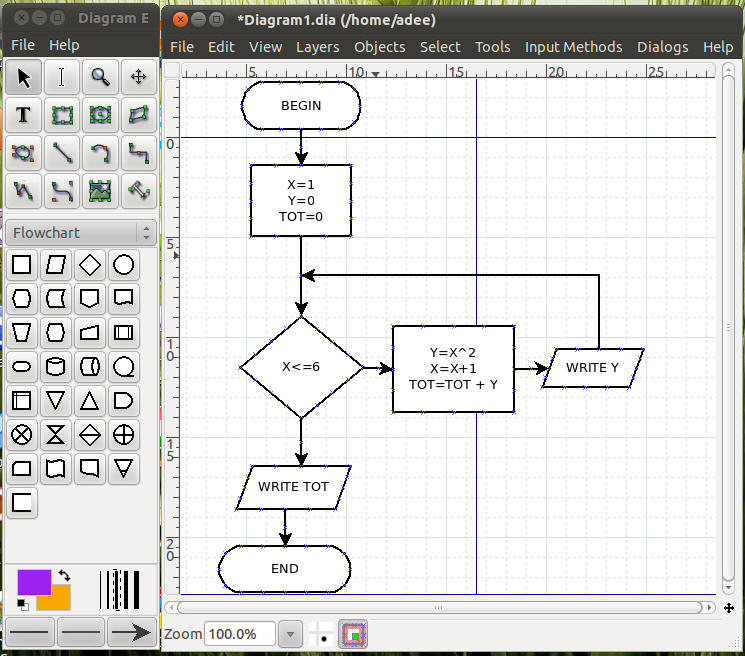Image resolution: width=745 pixels, height=656 pixels.
Task: Open the Select menu
Action: (440, 47)
